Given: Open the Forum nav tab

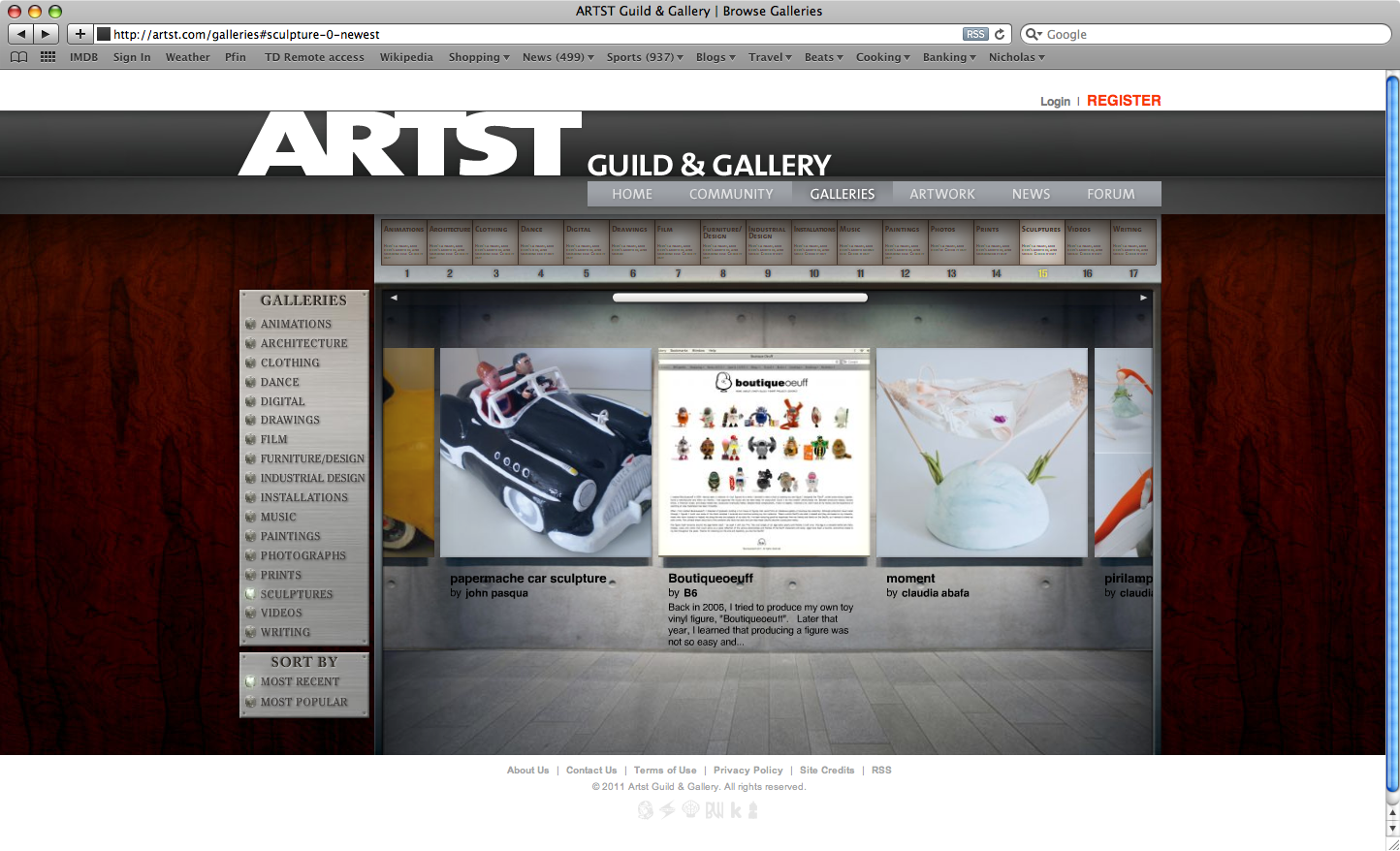Looking at the screenshot, I should [1110, 194].
